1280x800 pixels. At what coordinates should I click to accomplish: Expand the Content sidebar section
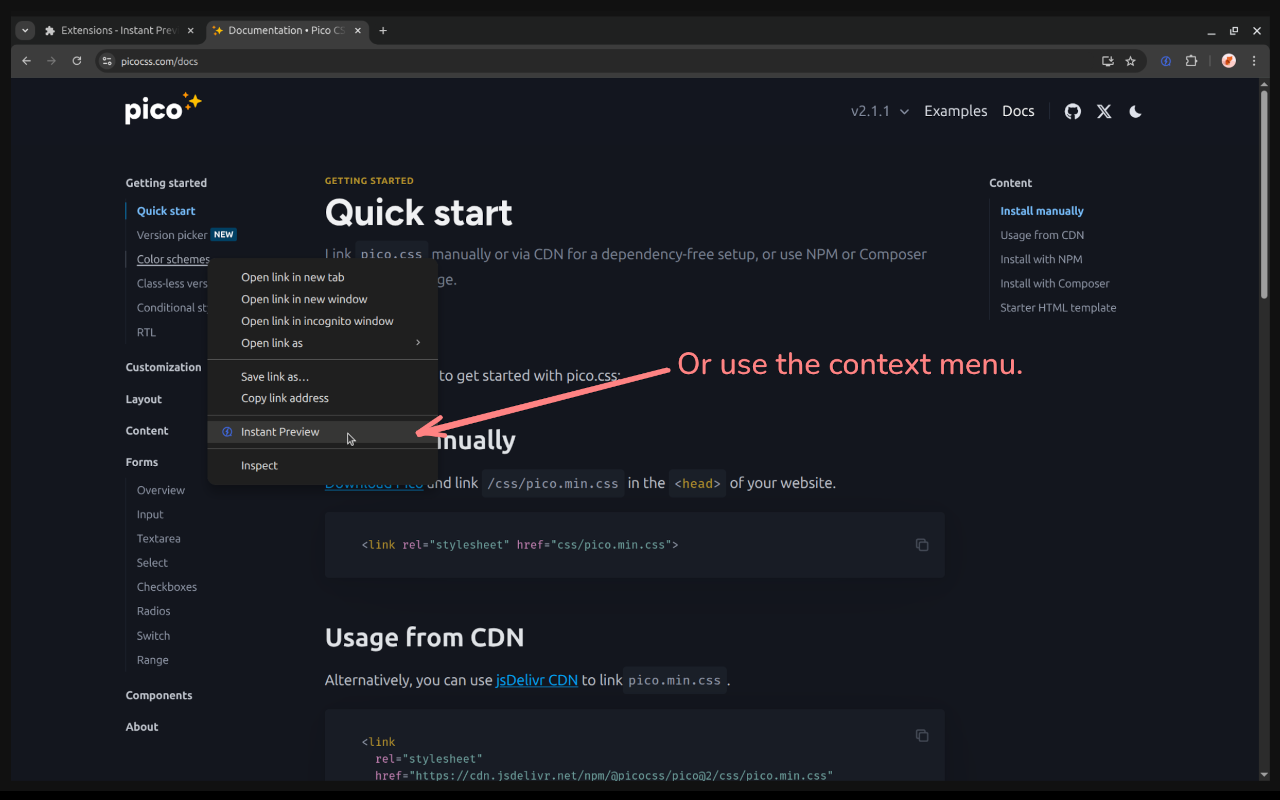coord(147,431)
